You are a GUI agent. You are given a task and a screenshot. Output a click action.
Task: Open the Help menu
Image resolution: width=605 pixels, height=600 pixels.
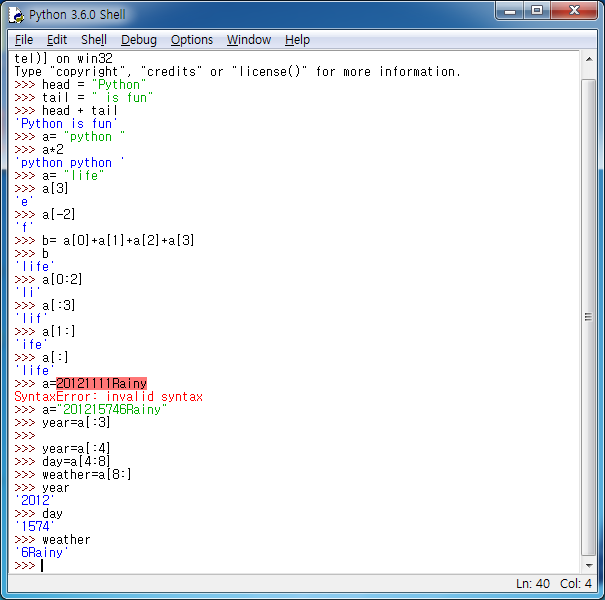point(297,40)
